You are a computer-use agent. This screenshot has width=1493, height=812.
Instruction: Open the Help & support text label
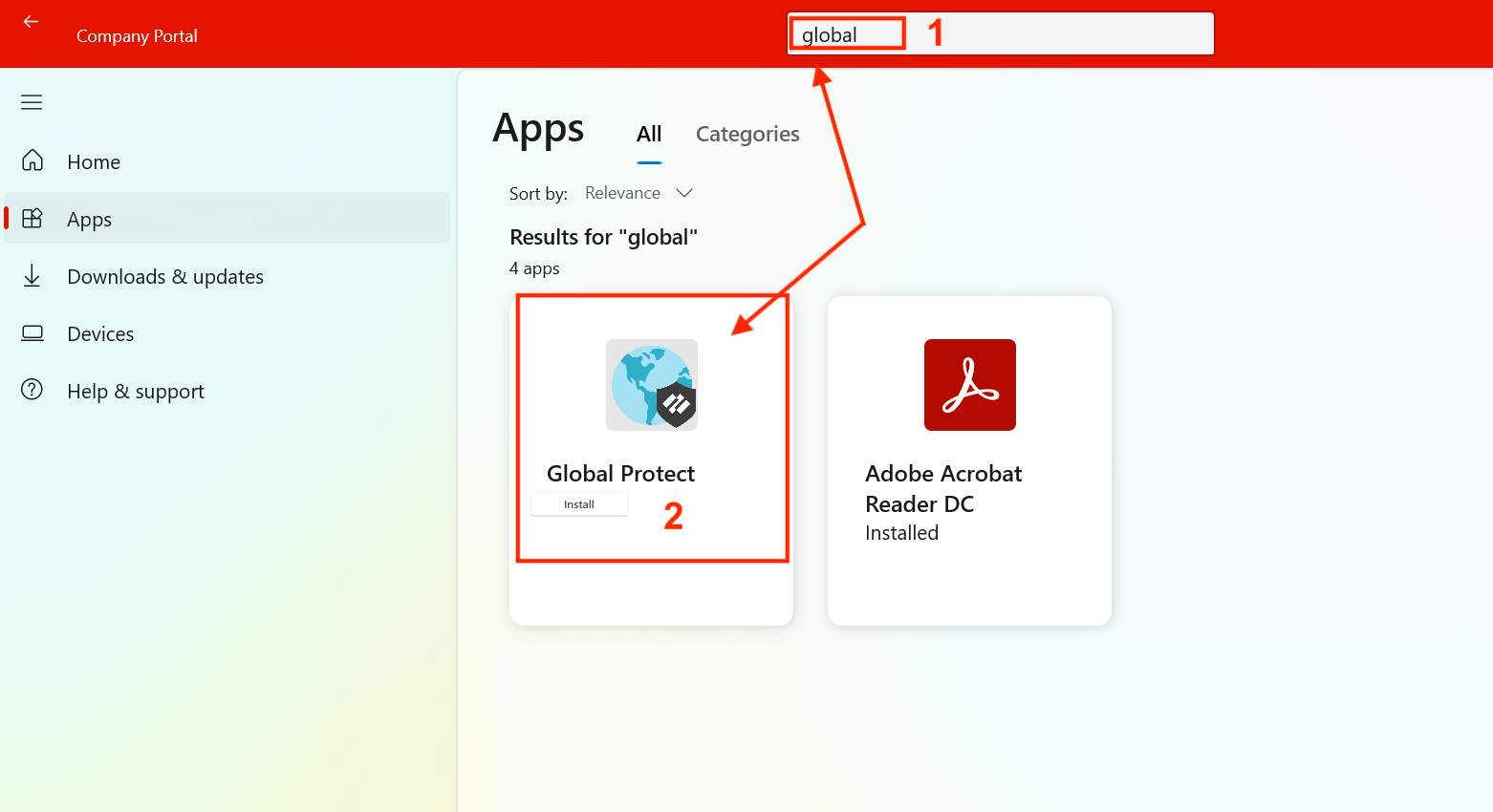(x=136, y=392)
